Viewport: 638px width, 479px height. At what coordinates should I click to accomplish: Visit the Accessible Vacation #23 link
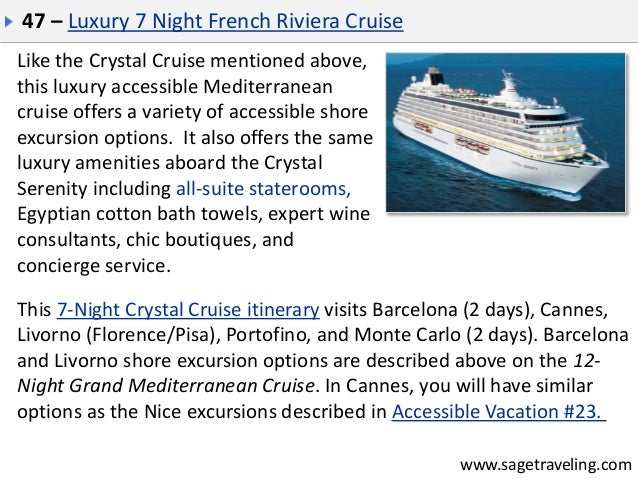[499, 412]
